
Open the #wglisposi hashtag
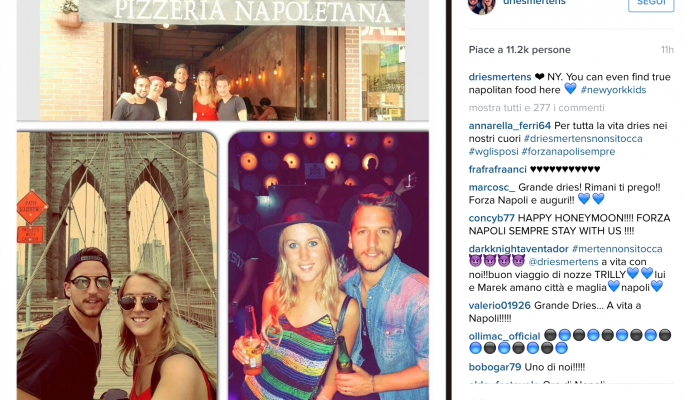(x=493, y=152)
